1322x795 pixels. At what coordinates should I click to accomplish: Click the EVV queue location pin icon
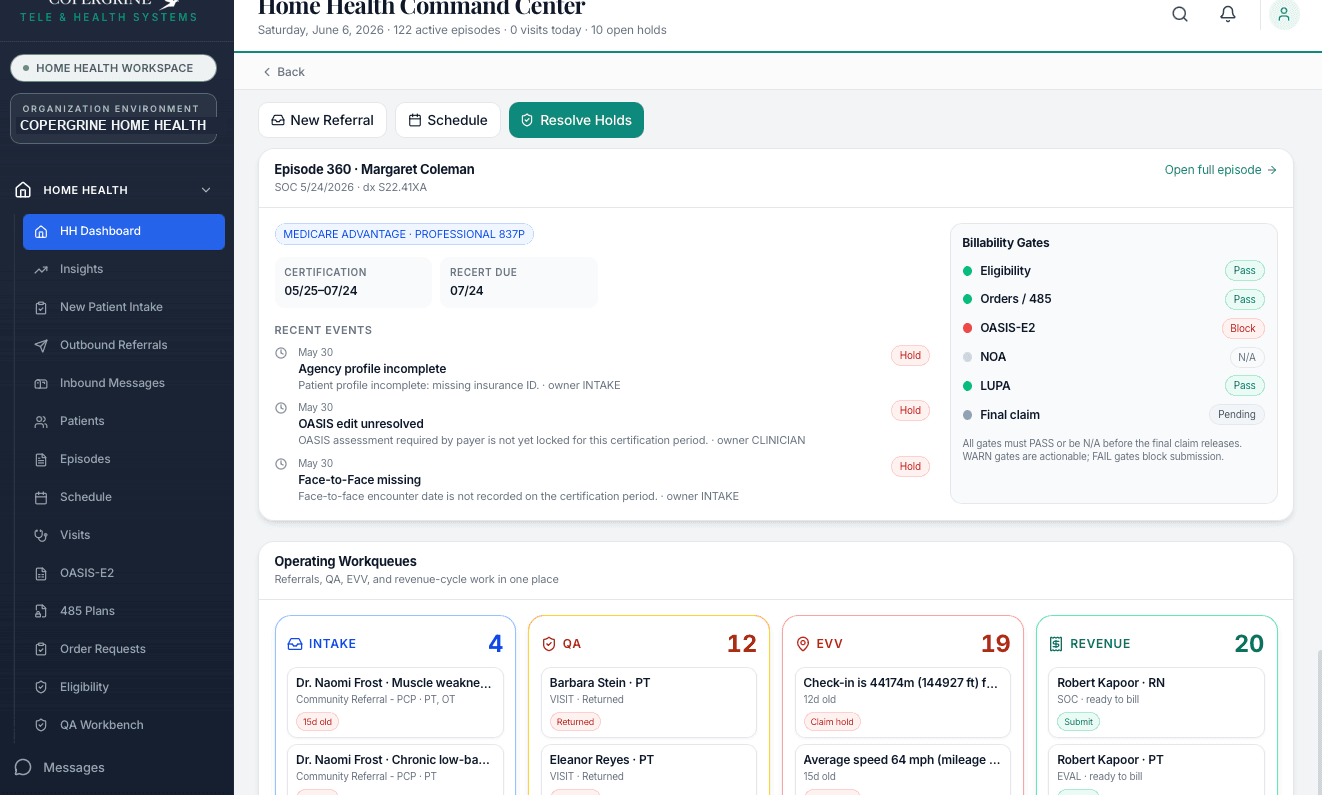coord(802,644)
